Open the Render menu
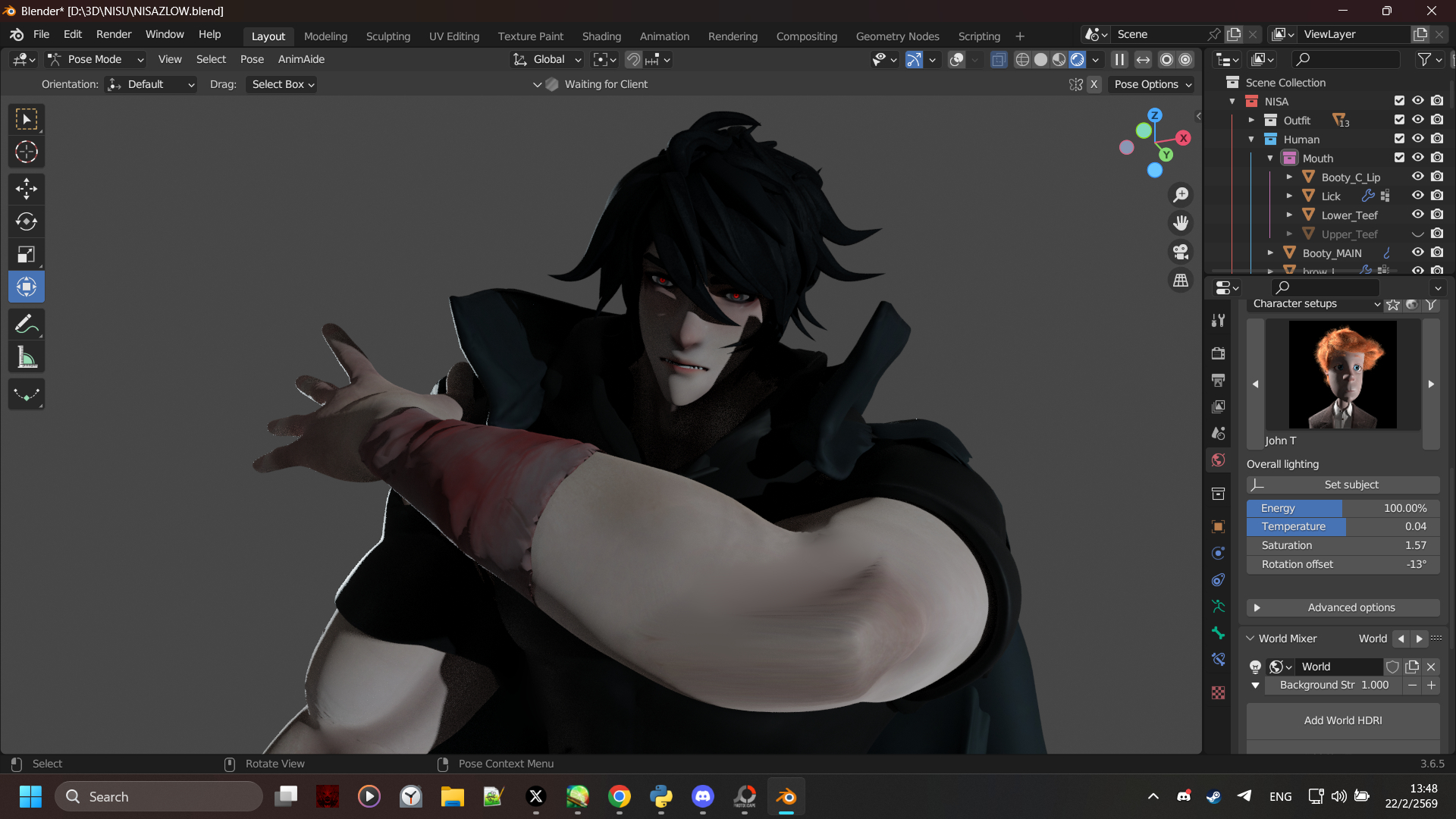 tap(113, 35)
